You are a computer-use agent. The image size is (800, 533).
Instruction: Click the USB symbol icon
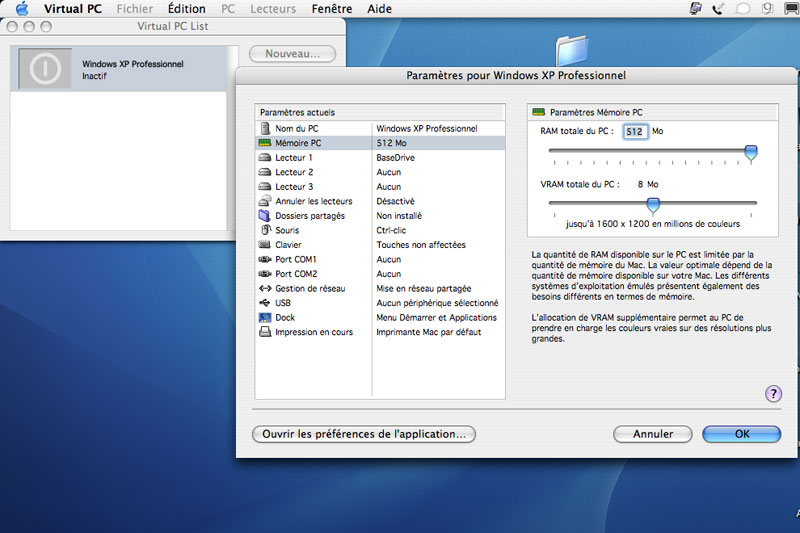click(265, 303)
